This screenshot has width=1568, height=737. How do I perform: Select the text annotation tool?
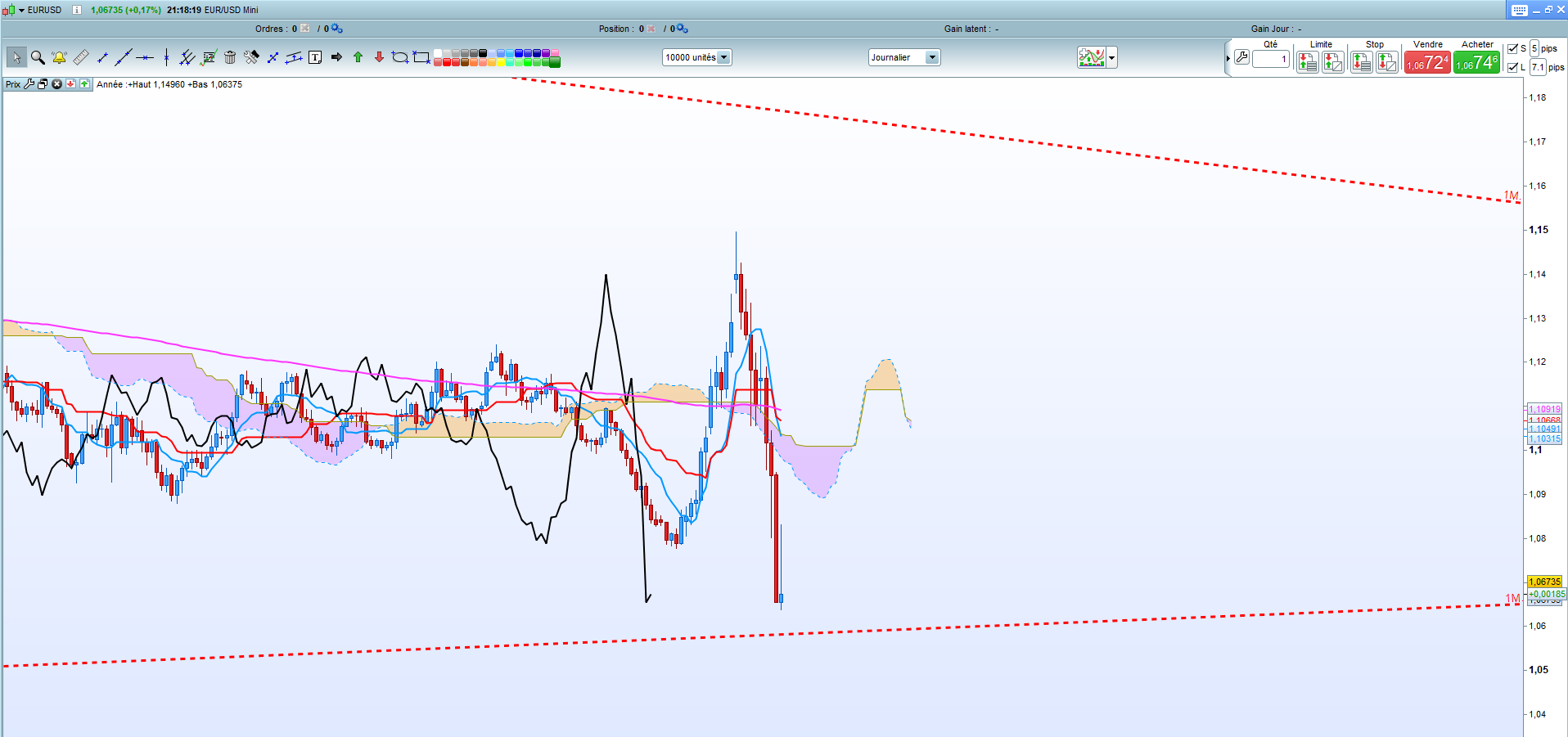pyautogui.click(x=315, y=57)
